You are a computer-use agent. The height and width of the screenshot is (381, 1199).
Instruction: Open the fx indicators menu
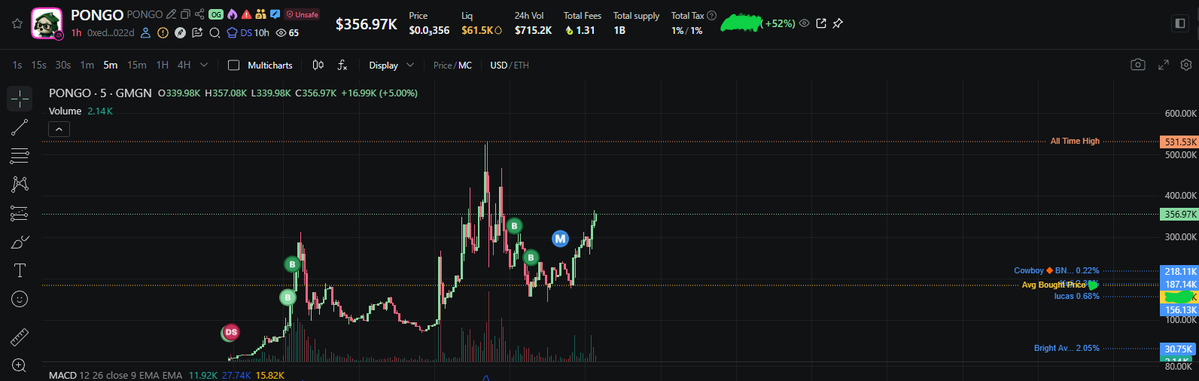point(343,65)
